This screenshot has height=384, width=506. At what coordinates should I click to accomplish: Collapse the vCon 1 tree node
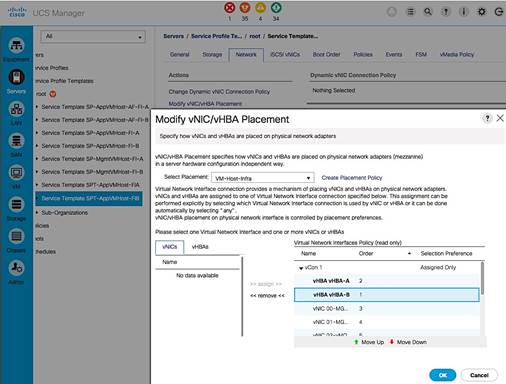[301, 268]
